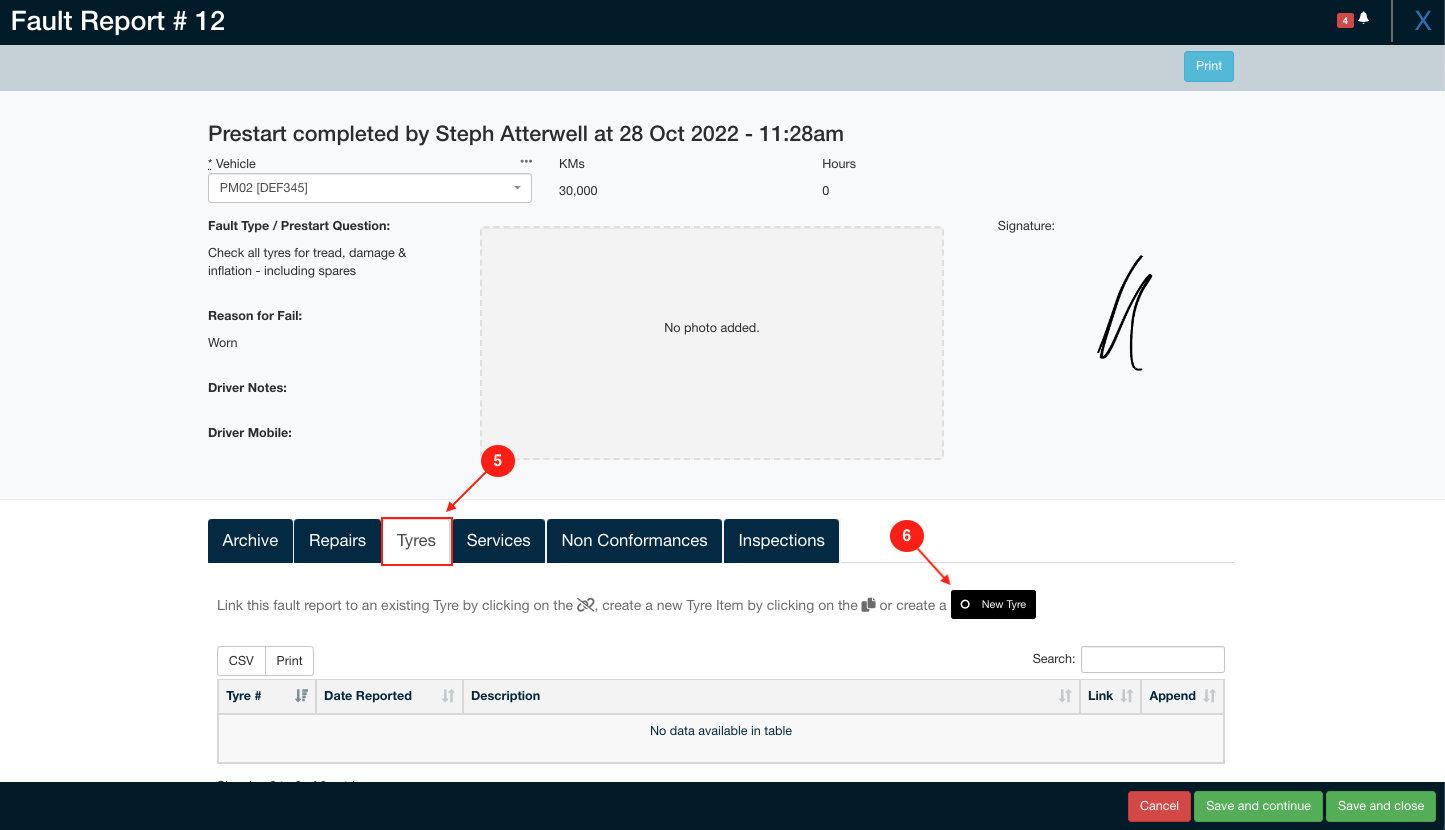Select the Services tab
The width and height of the screenshot is (1445, 830).
(498, 540)
